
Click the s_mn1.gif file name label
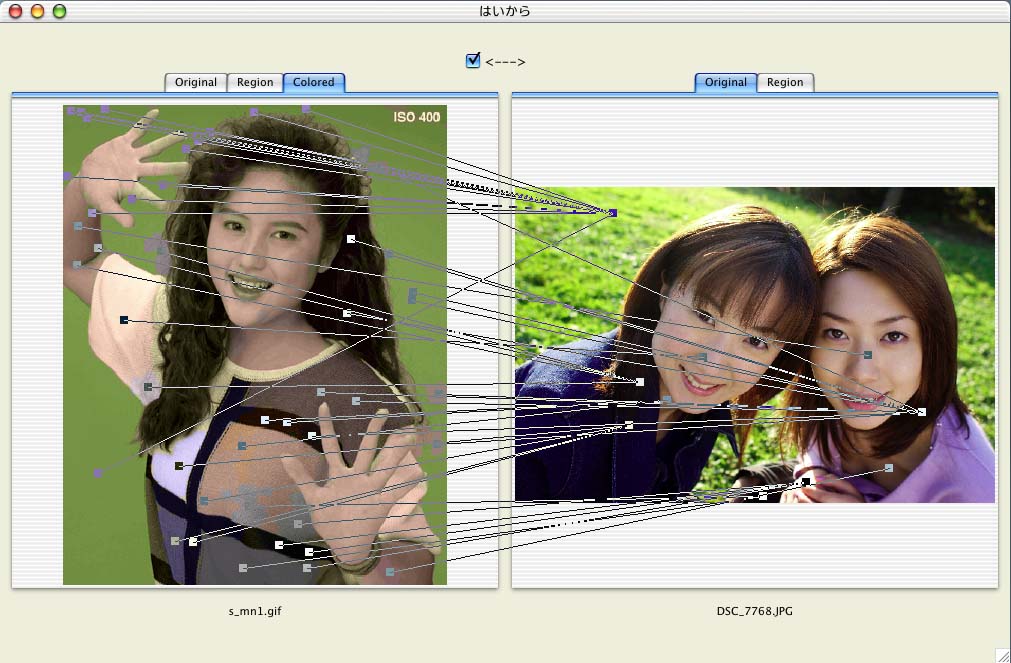[x=254, y=611]
